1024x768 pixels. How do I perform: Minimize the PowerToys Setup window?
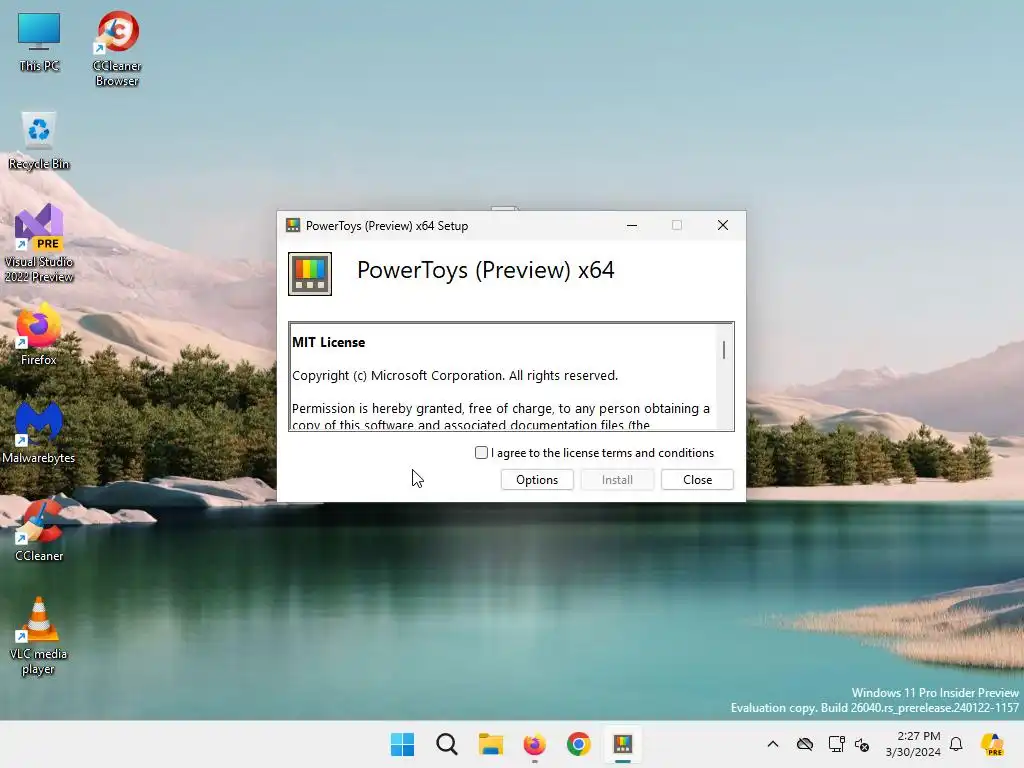point(632,225)
